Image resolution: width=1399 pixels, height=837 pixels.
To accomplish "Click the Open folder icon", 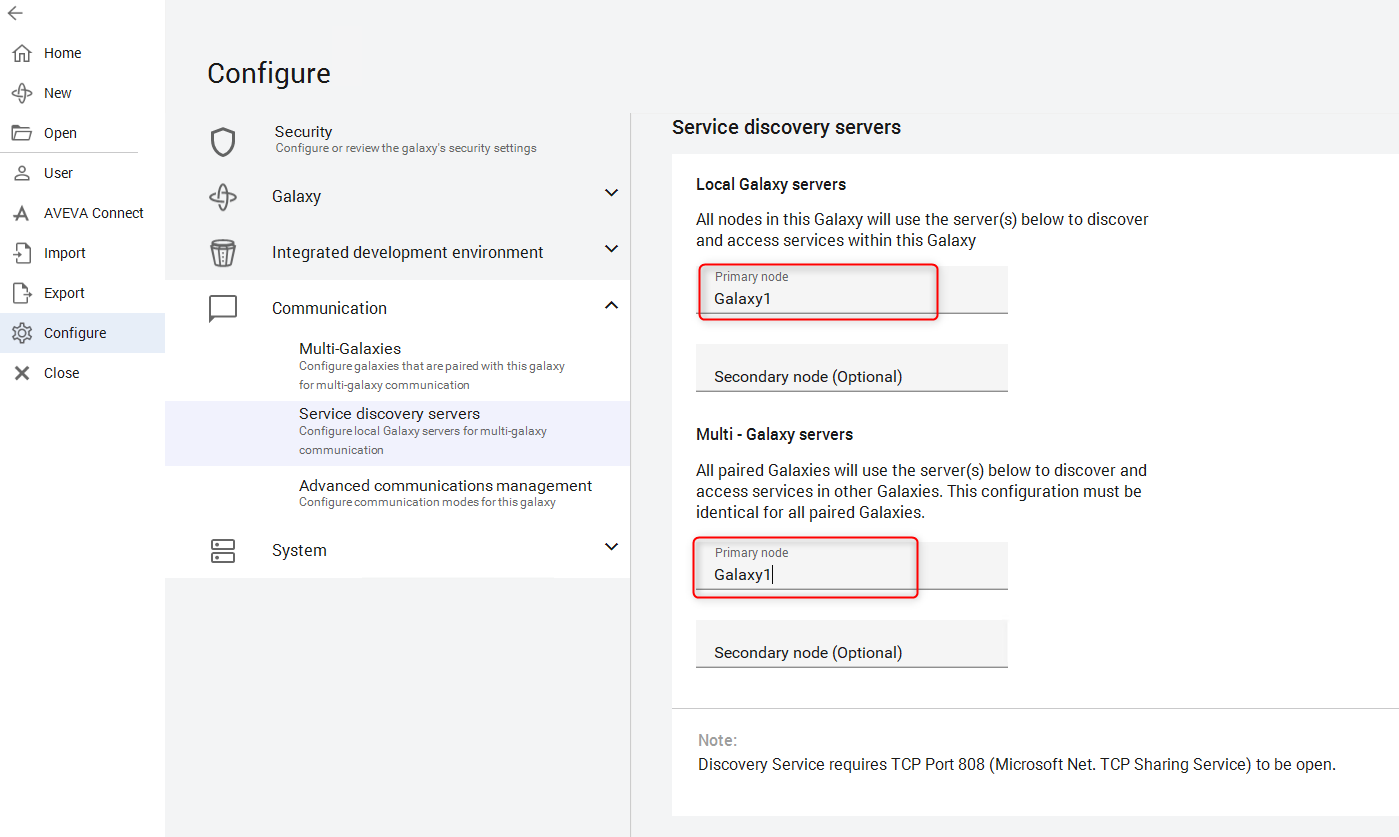I will 22,133.
